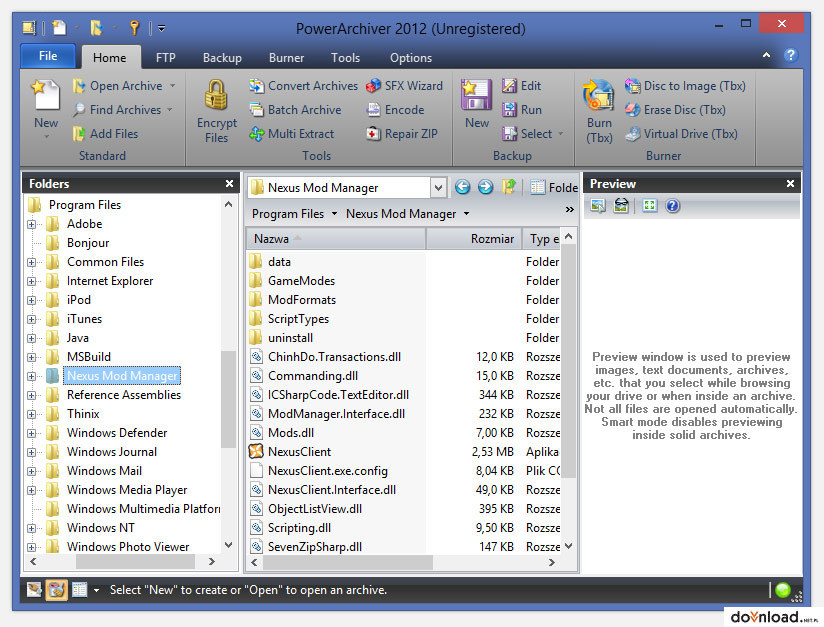Click the help question mark in ribbon corner
This screenshot has height=627, width=824.
point(790,55)
